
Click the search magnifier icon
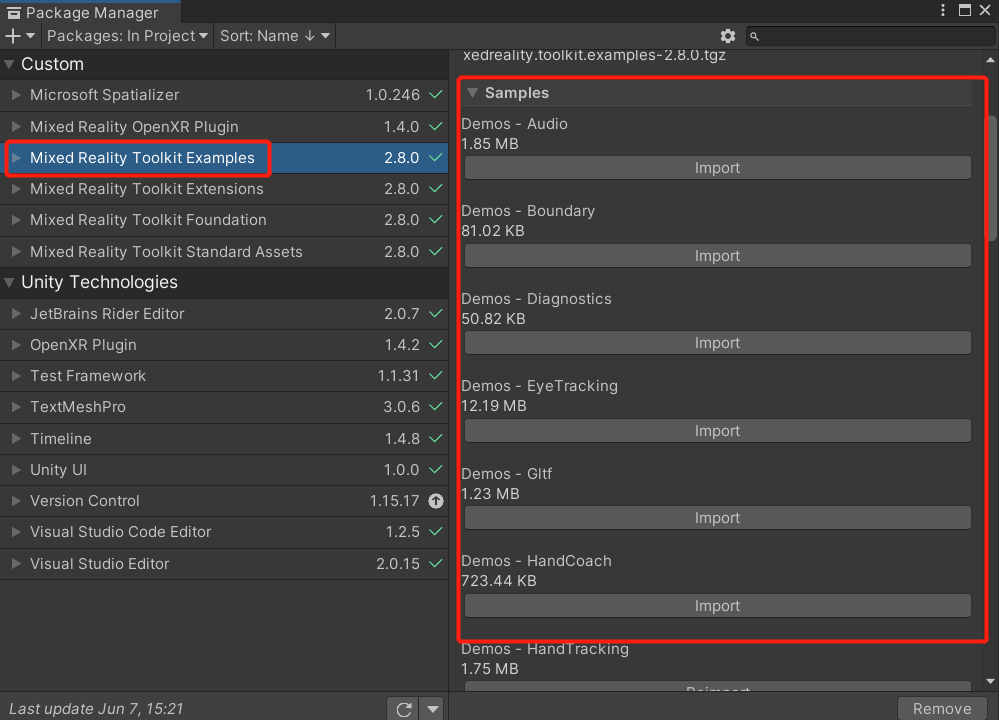coord(755,36)
